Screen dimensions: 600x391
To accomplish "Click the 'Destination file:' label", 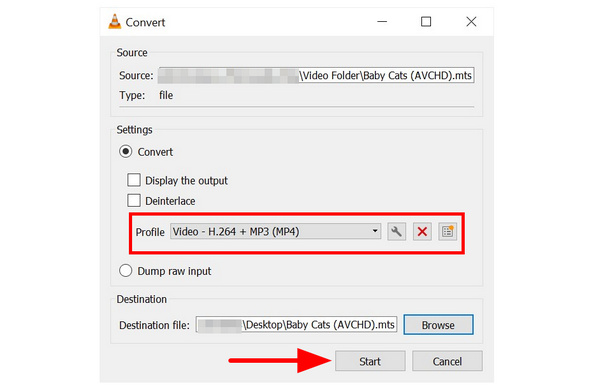I will 154,325.
